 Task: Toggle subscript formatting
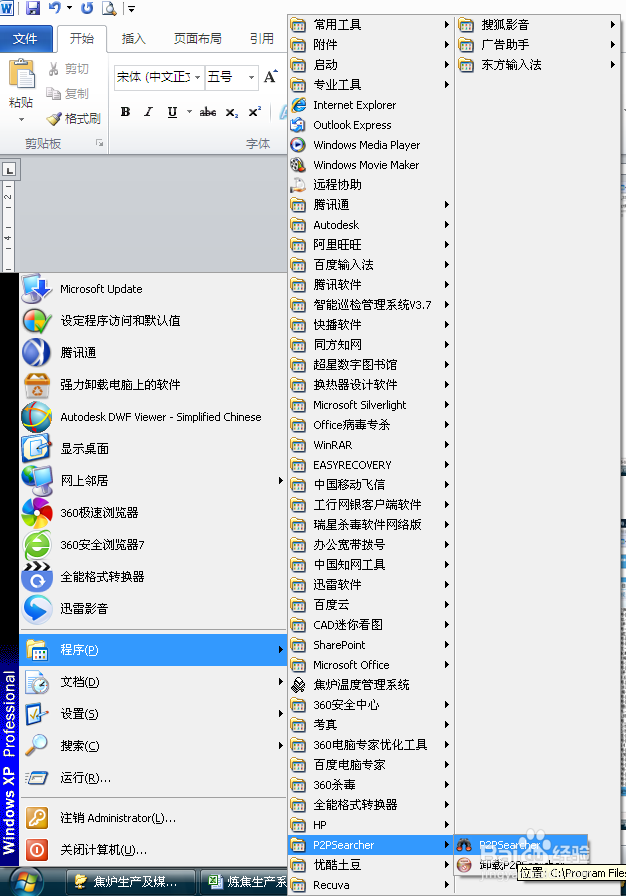click(x=231, y=113)
